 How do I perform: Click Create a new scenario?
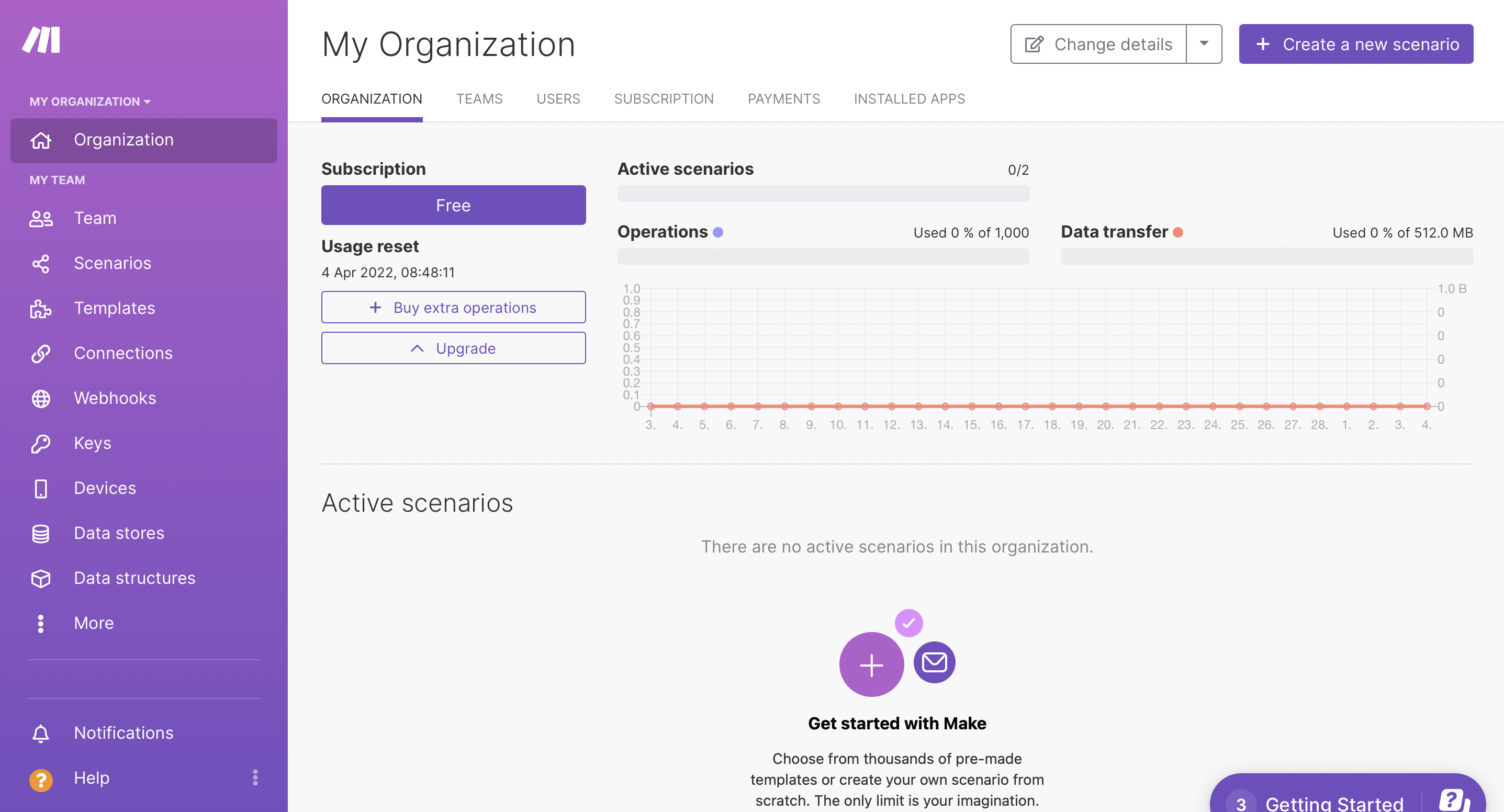click(1355, 44)
